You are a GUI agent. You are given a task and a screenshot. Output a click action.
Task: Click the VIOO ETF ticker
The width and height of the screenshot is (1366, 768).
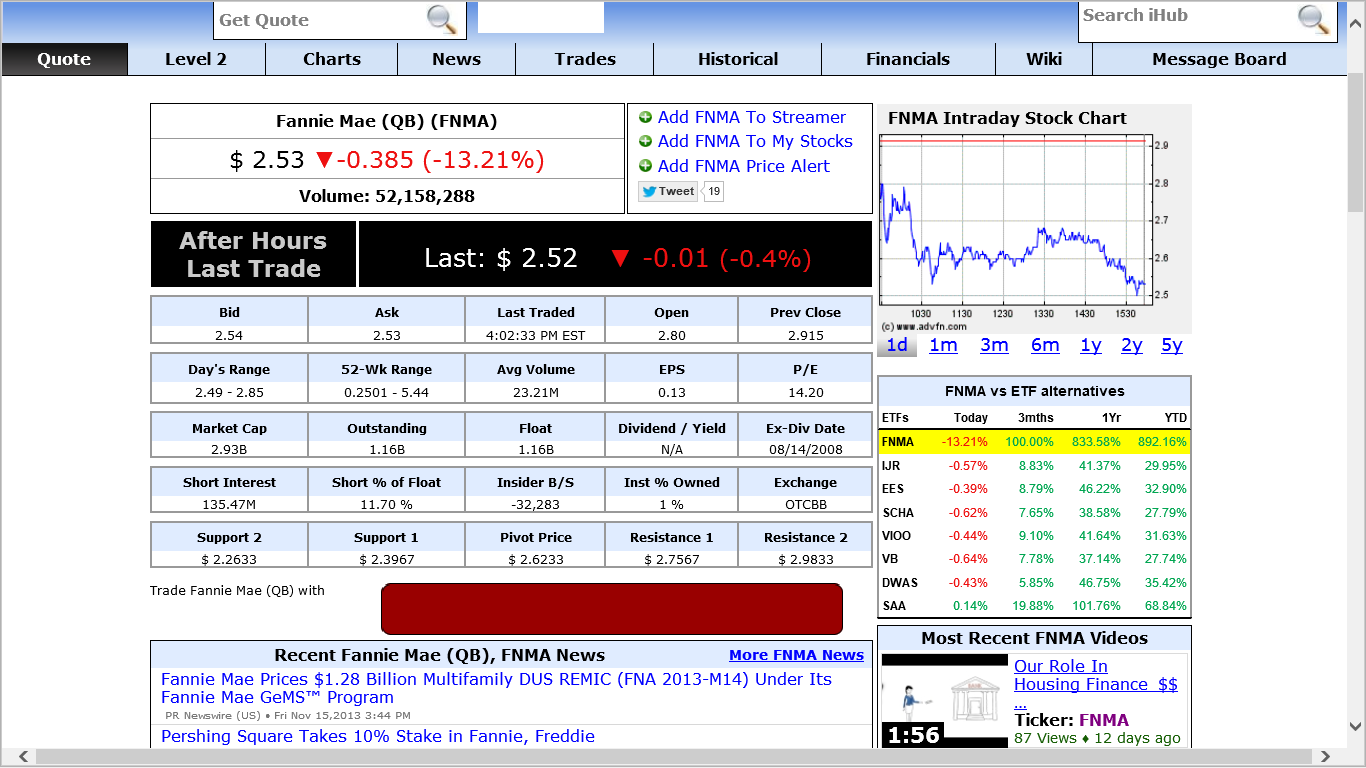pyautogui.click(x=897, y=535)
